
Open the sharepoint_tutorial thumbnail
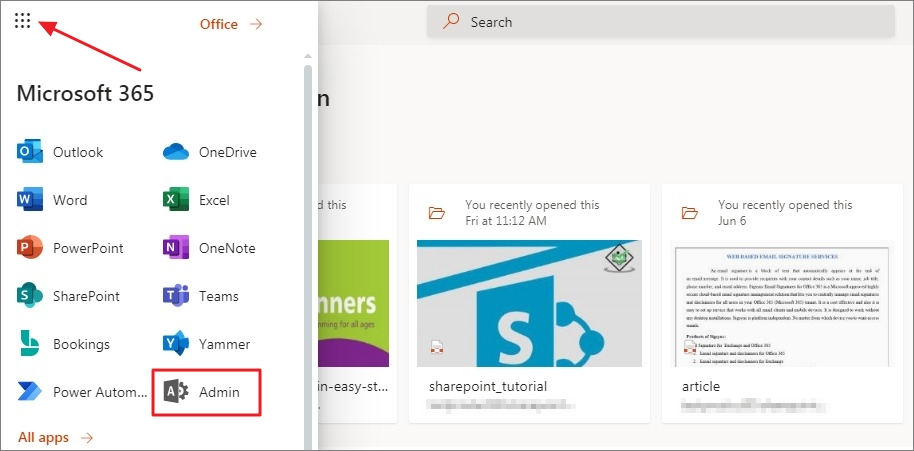[529, 303]
